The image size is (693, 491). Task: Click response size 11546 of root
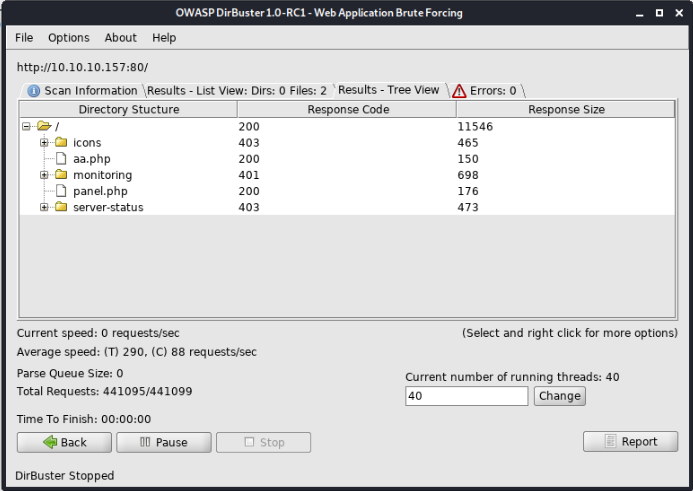[x=475, y=127]
